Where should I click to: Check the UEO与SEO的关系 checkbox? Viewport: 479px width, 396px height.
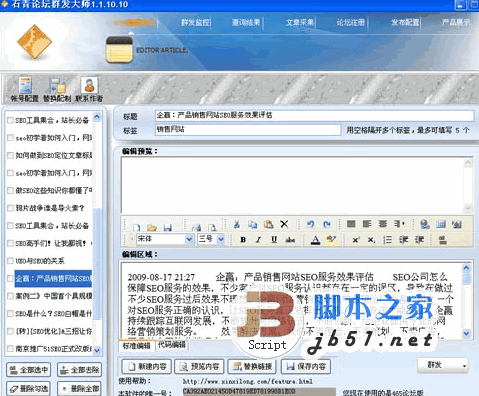click(10, 261)
